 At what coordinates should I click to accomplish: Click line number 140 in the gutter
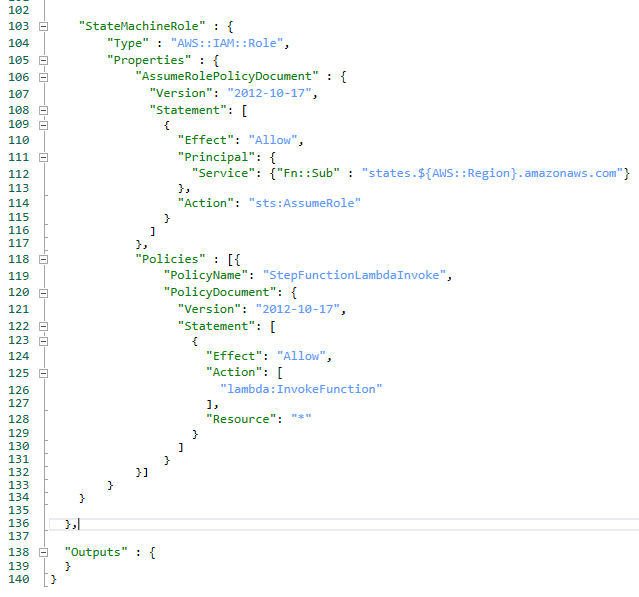[19, 579]
